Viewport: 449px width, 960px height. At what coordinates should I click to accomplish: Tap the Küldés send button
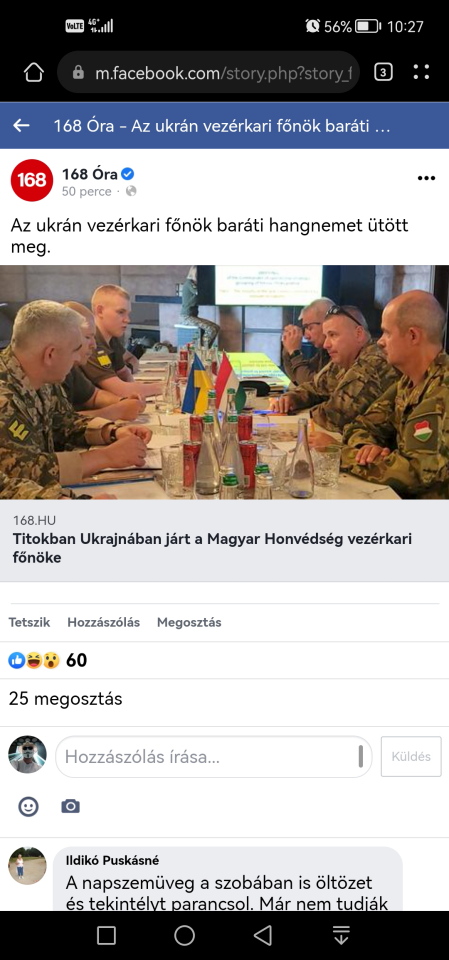(411, 757)
